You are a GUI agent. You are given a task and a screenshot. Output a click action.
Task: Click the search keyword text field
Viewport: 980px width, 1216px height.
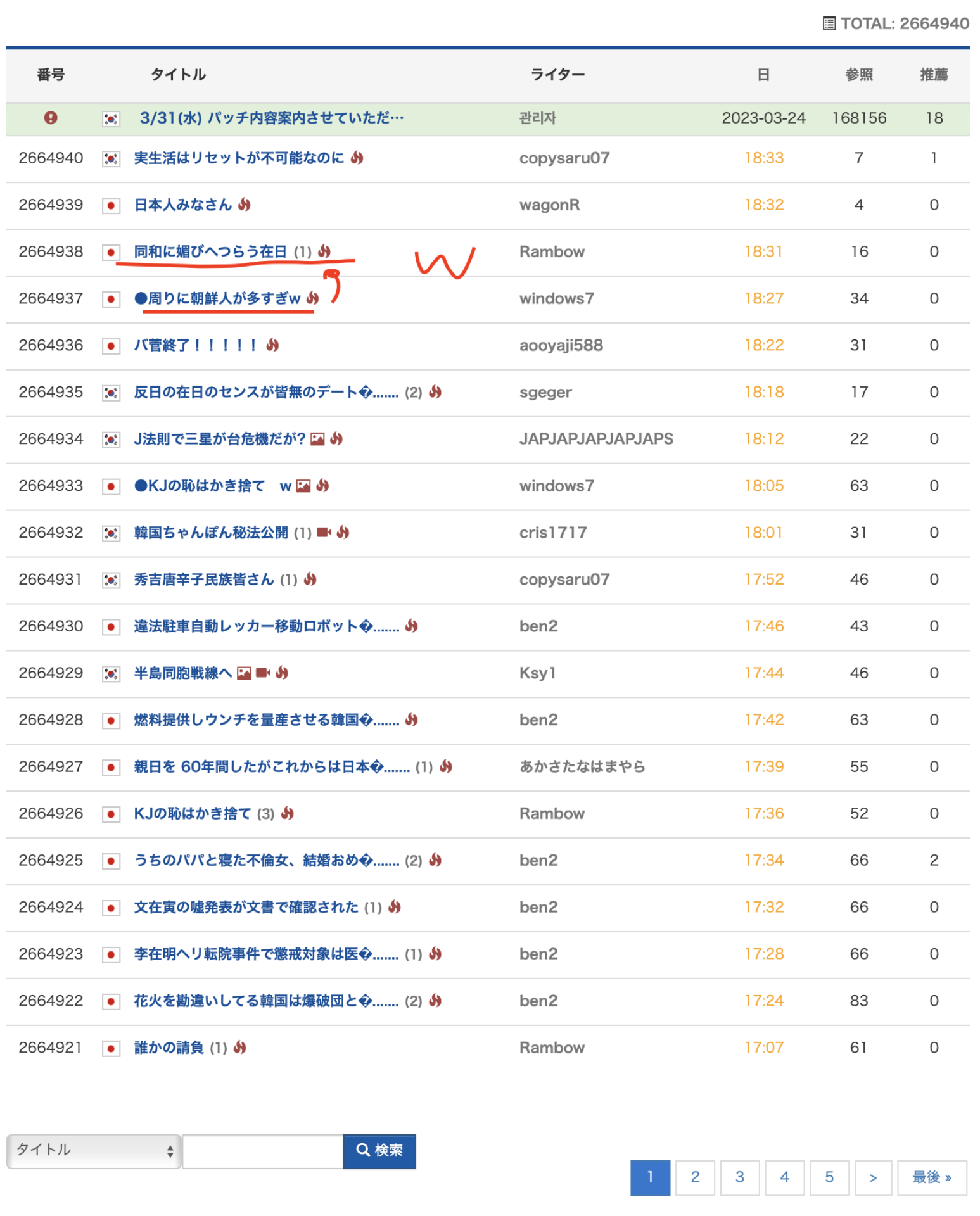(263, 1151)
